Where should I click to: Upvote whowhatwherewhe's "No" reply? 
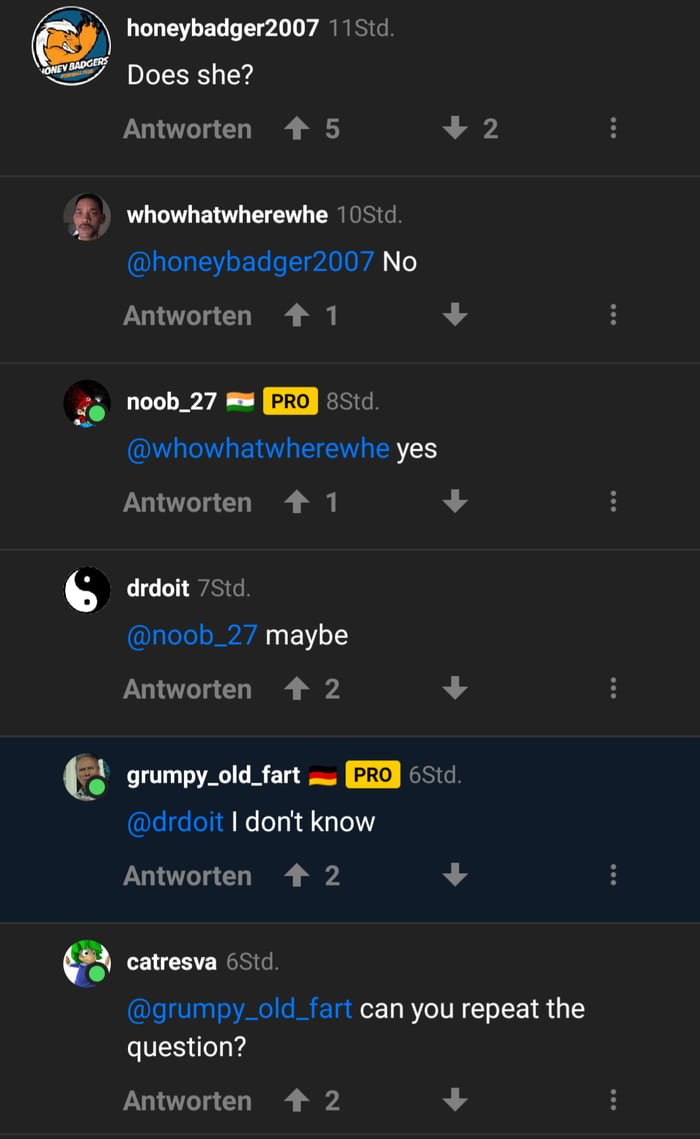click(x=296, y=315)
